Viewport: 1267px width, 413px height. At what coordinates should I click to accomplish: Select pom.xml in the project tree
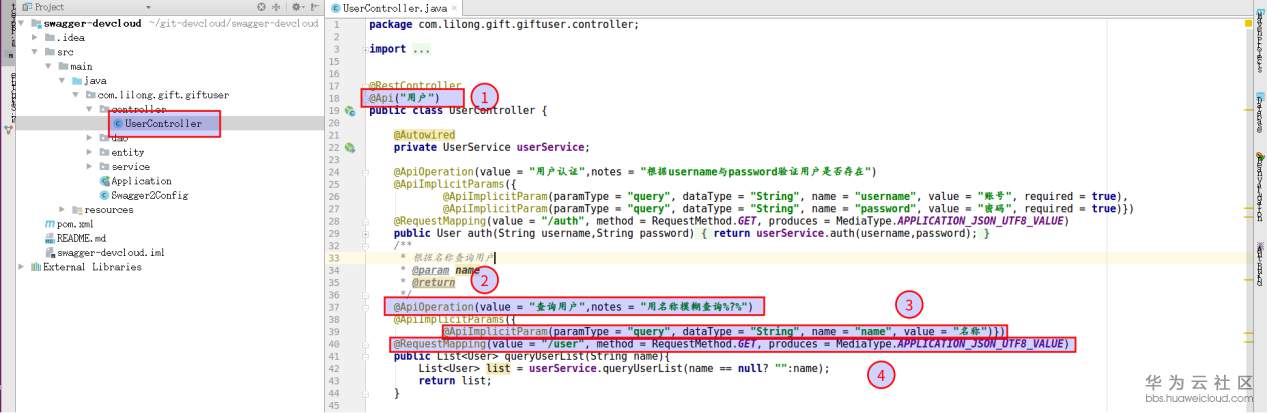(74, 224)
